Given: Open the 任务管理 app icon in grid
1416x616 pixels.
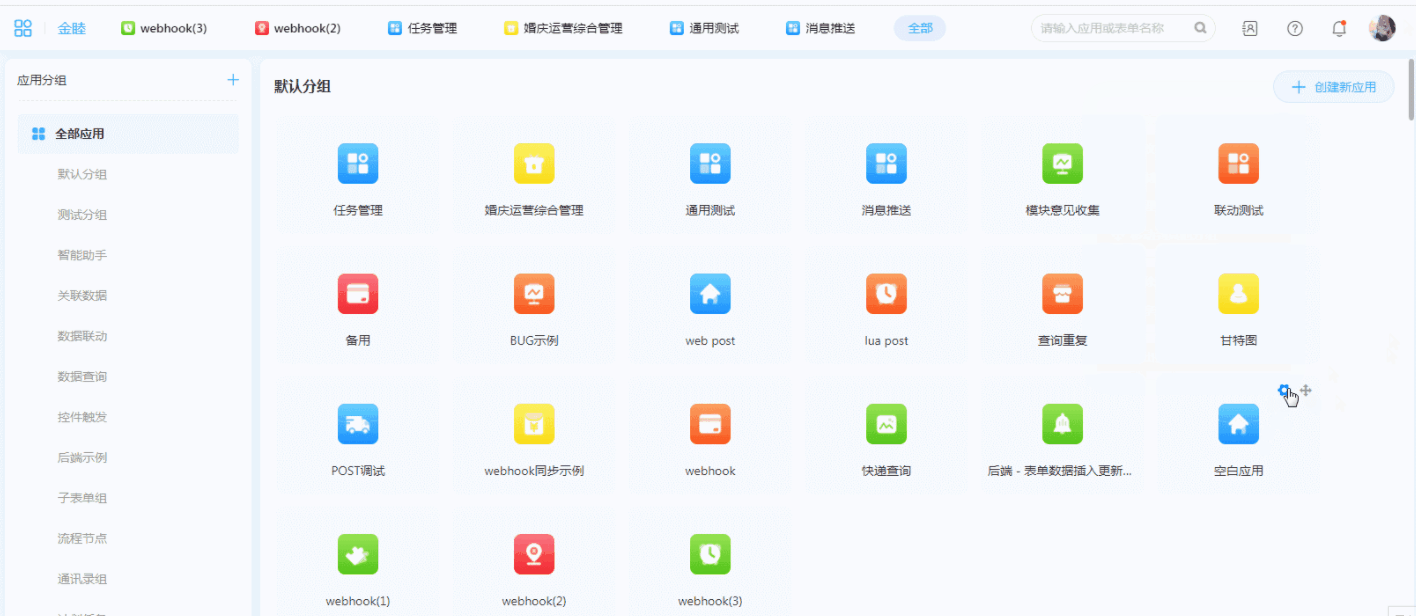Looking at the screenshot, I should tap(357, 164).
